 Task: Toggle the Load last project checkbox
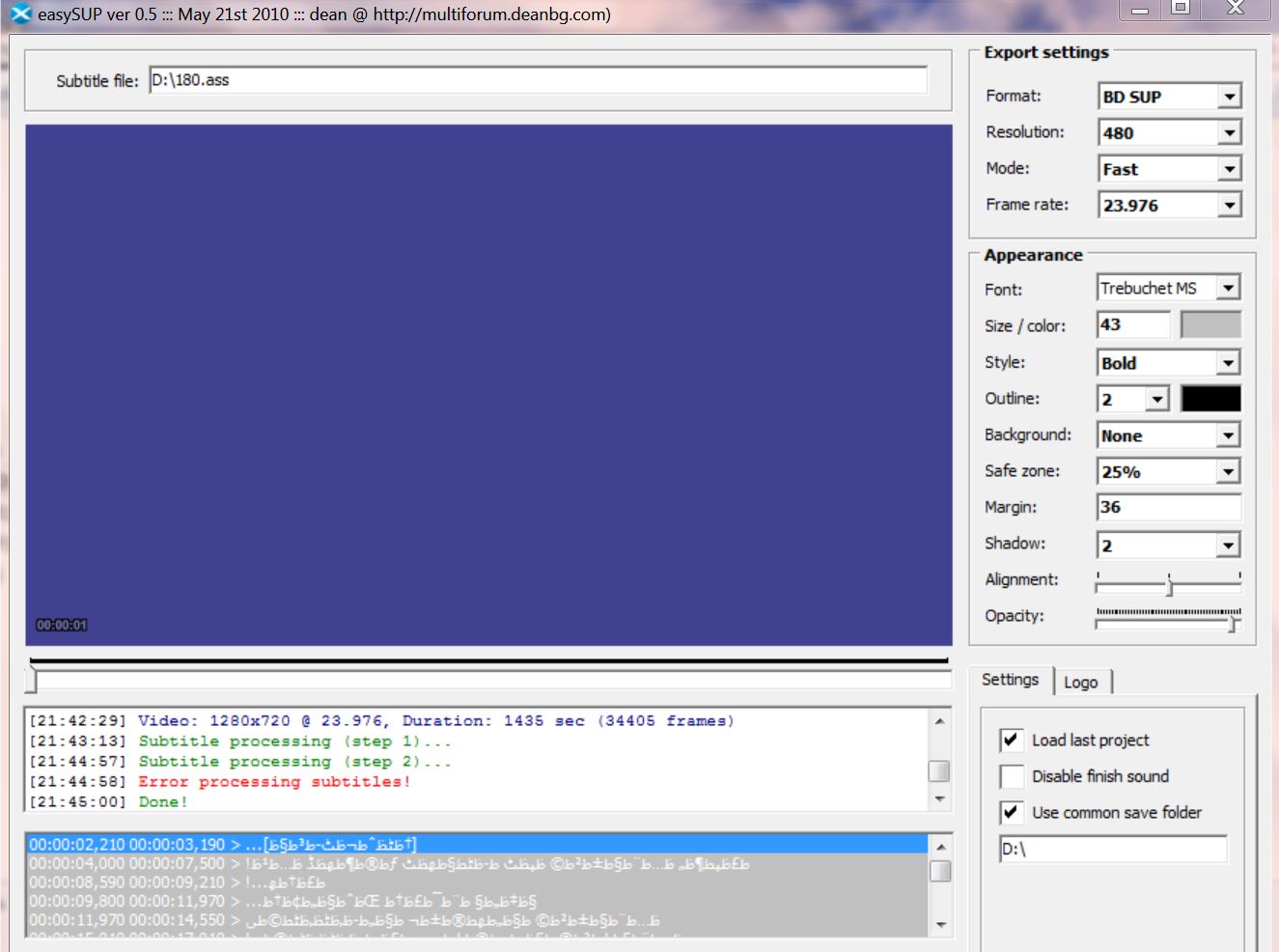click(x=1011, y=740)
